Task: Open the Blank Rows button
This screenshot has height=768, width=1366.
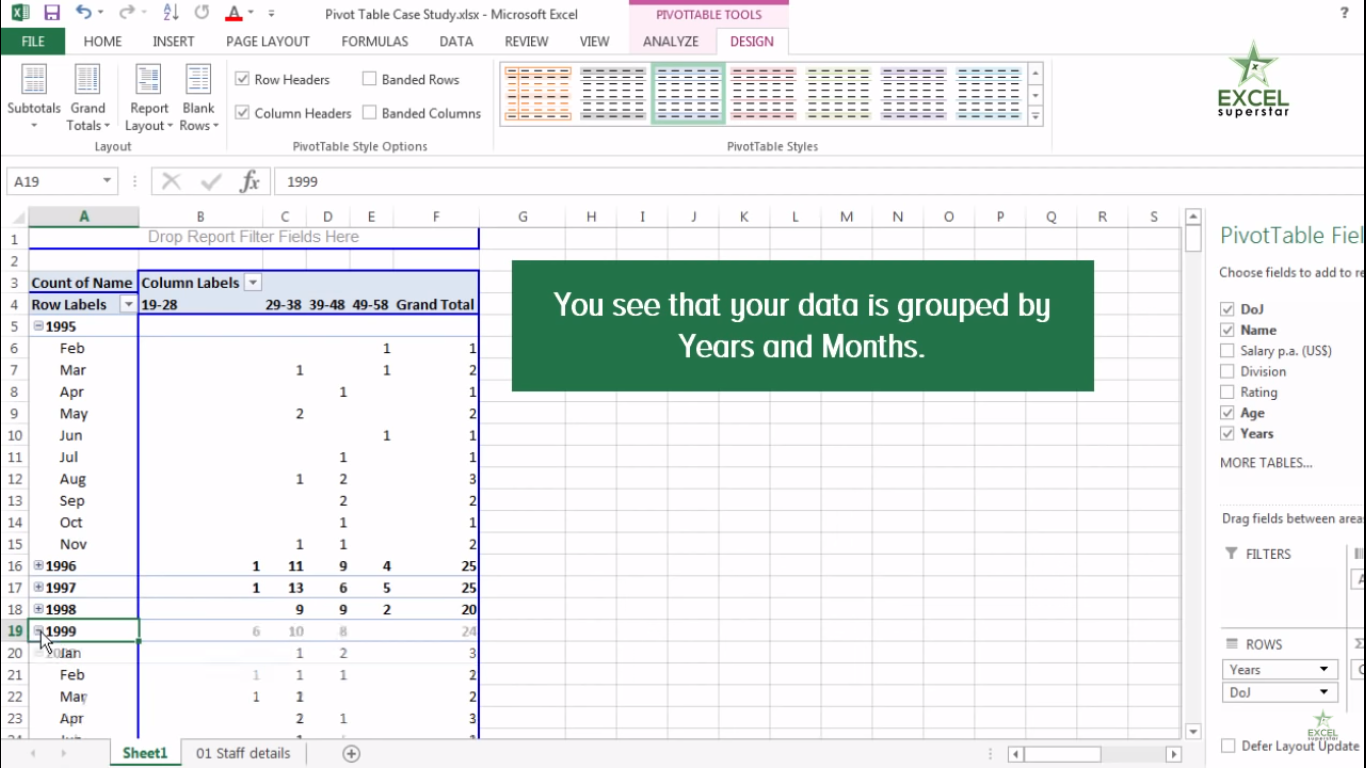Action: (x=198, y=98)
